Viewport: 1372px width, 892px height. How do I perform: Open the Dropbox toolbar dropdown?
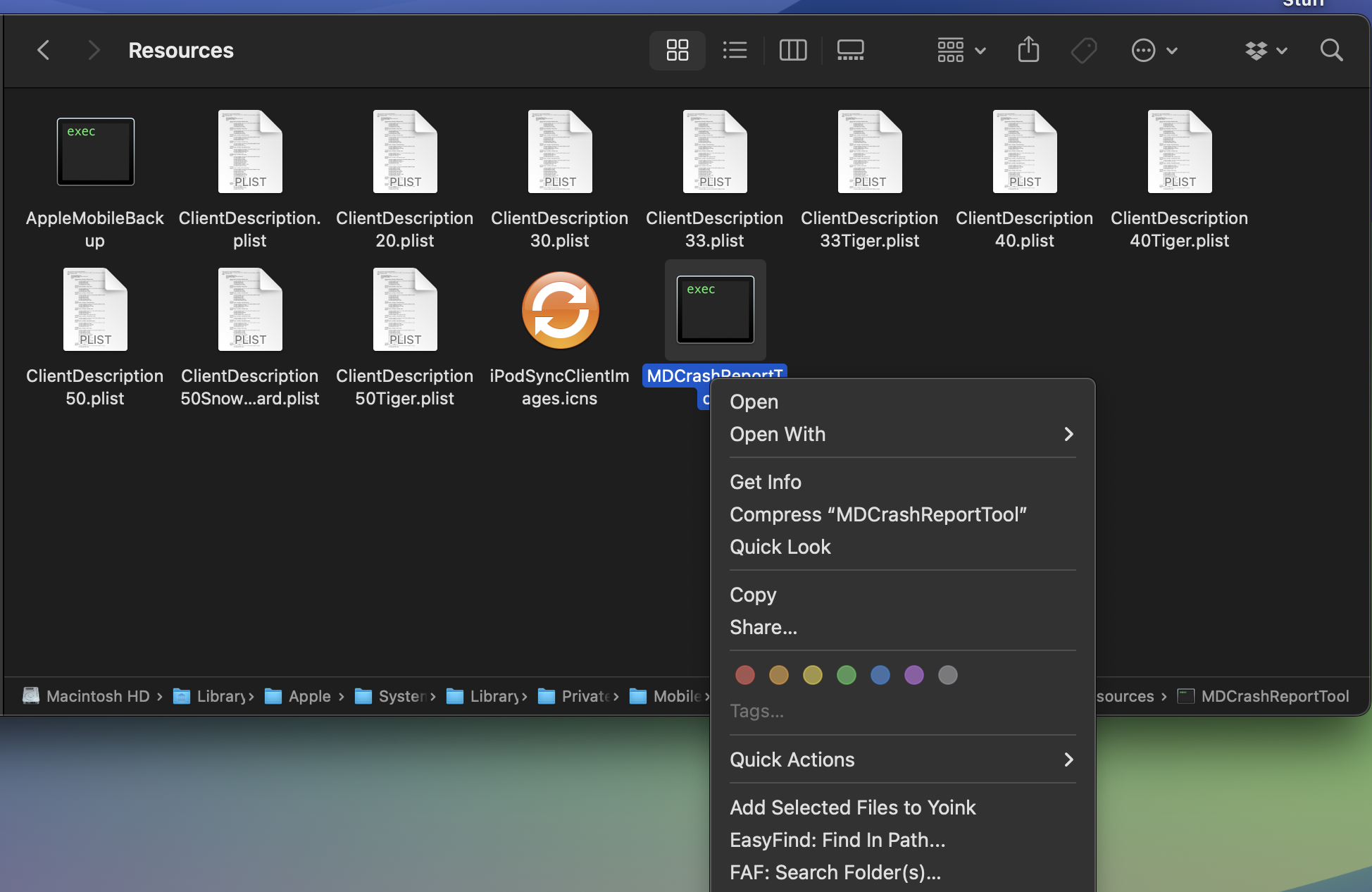pos(1266,50)
